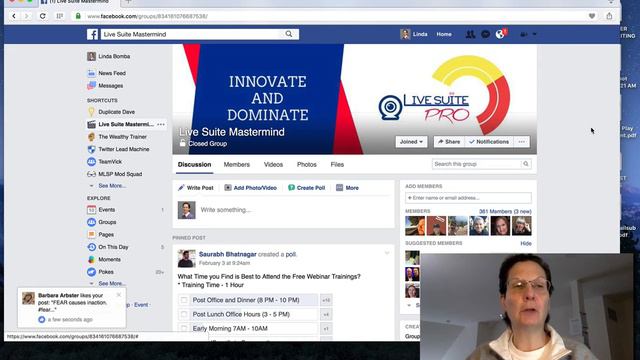Click the search icon in Search this group

(526, 164)
